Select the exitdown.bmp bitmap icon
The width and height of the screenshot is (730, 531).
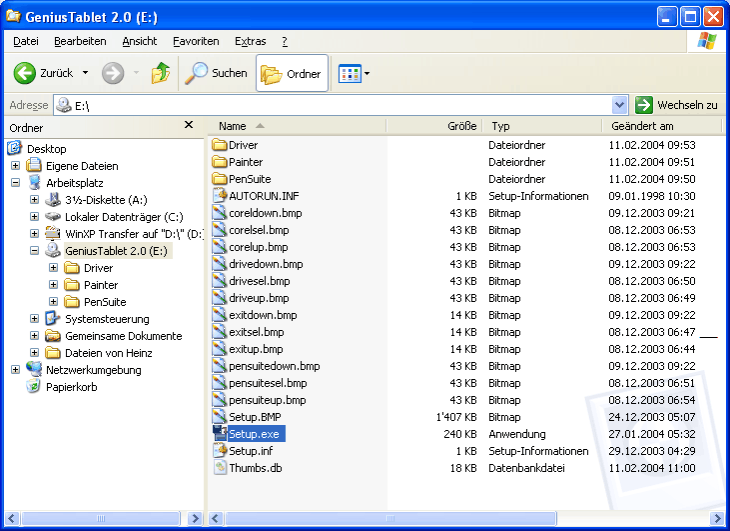pos(219,315)
